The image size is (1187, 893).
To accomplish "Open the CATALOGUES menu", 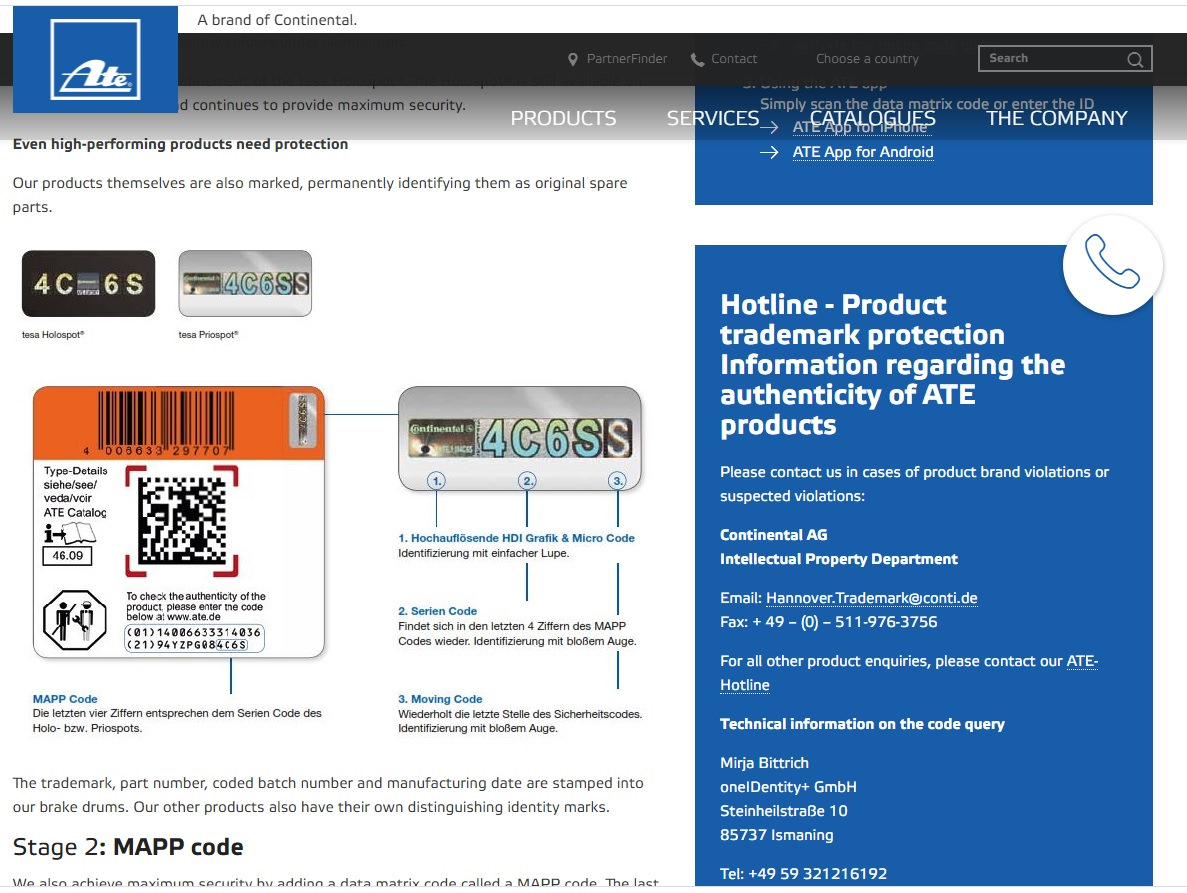I will click(873, 118).
